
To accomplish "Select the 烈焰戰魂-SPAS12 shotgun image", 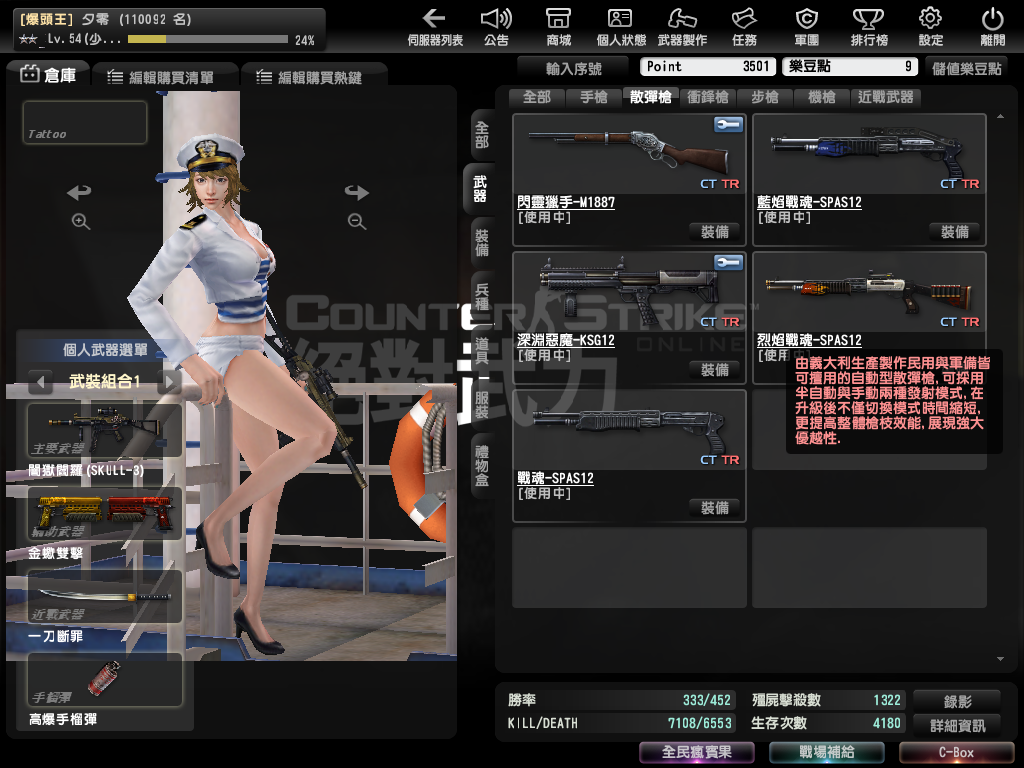I will click(869, 291).
